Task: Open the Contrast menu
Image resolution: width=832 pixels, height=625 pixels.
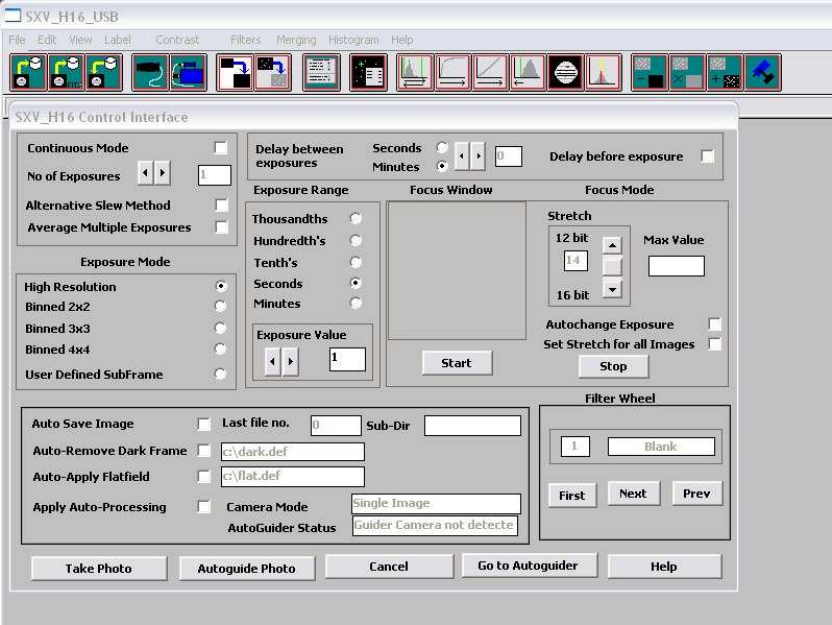Action: [177, 40]
